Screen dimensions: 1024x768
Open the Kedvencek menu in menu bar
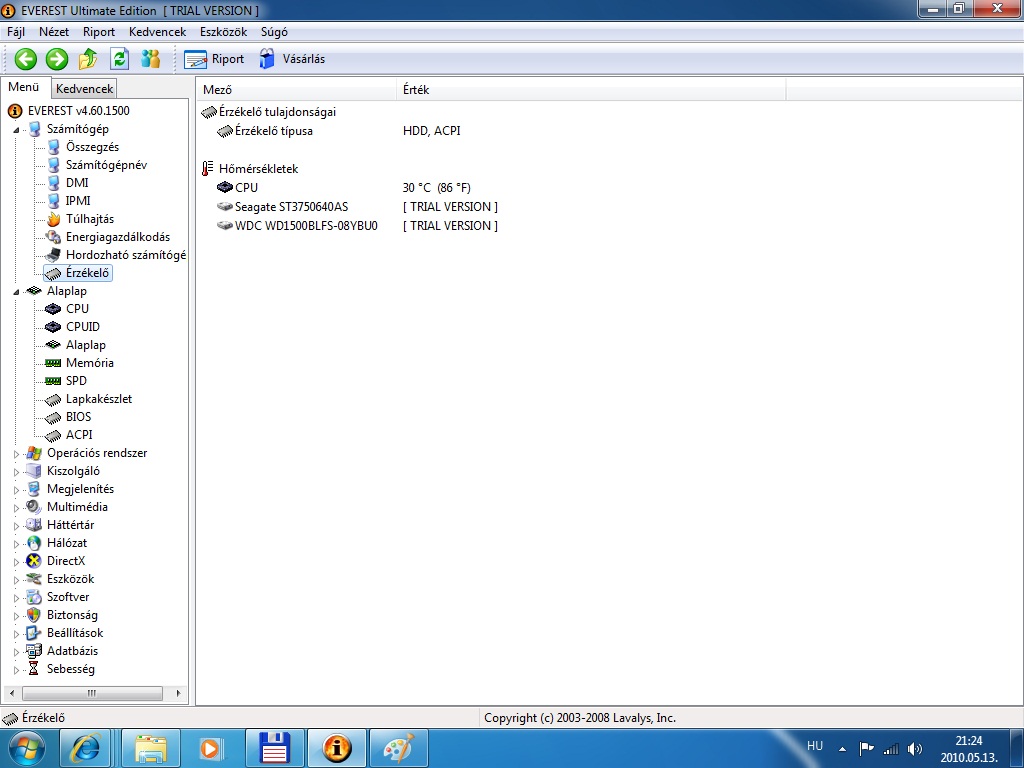[157, 32]
